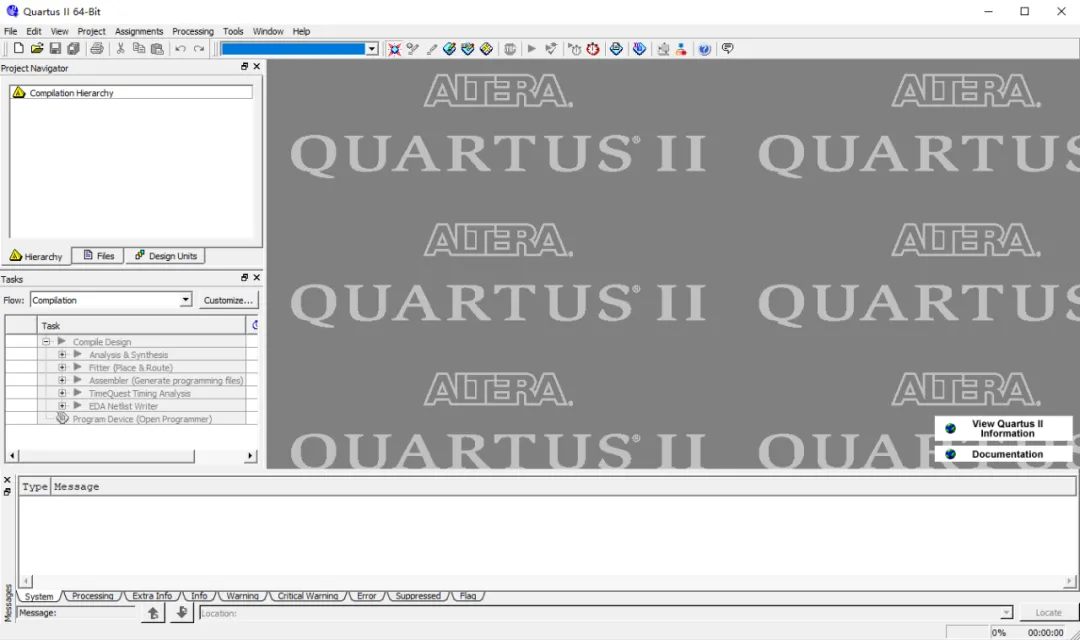
Task: Click the speech bubble toolbar icon
Action: click(x=727, y=48)
